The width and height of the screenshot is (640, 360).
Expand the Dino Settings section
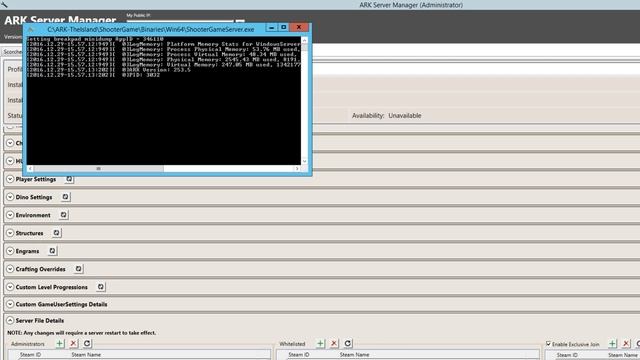click(x=10, y=197)
